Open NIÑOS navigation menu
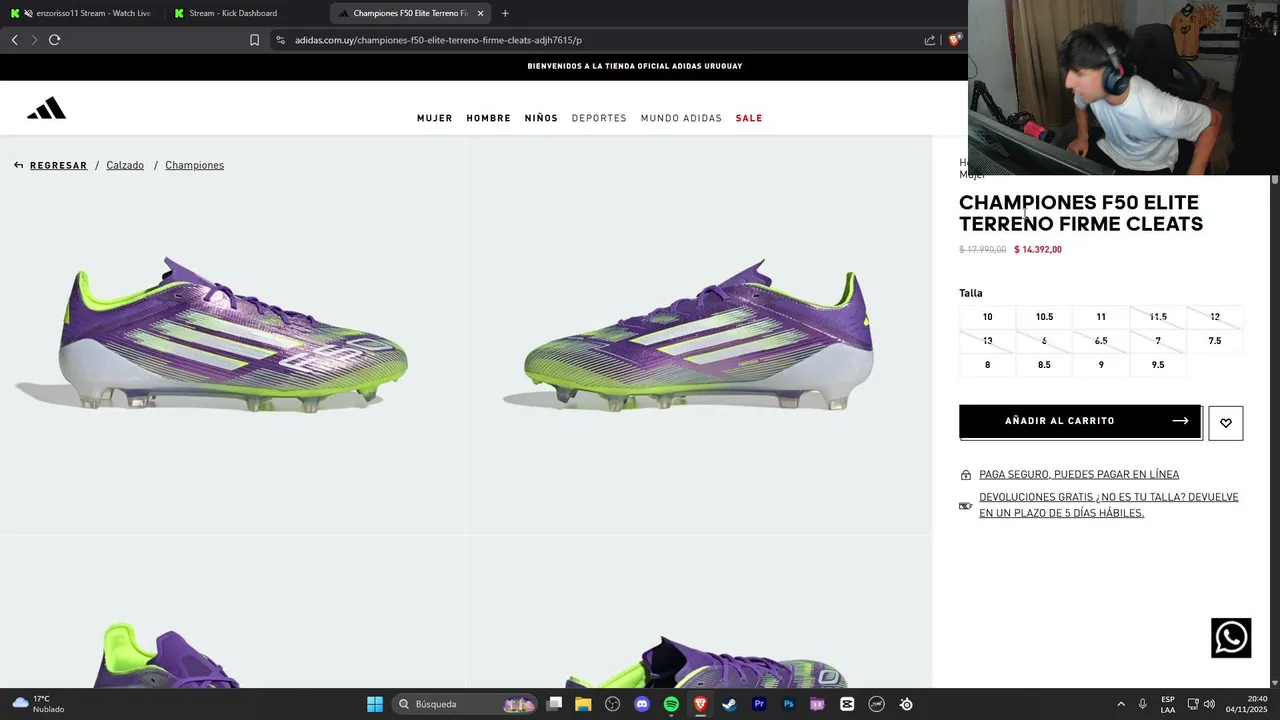The image size is (1280, 720). coord(541,118)
